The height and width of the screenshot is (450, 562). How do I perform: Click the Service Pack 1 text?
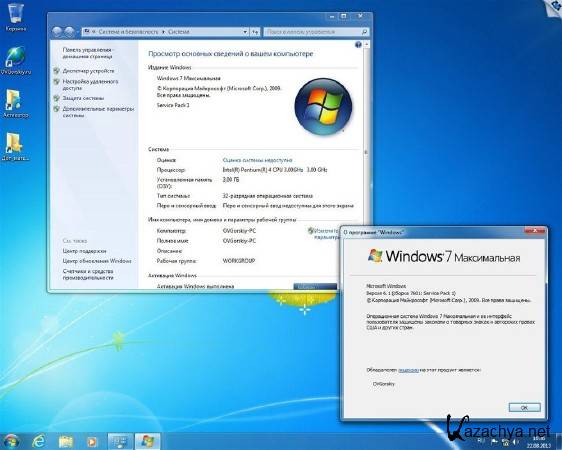(173, 105)
